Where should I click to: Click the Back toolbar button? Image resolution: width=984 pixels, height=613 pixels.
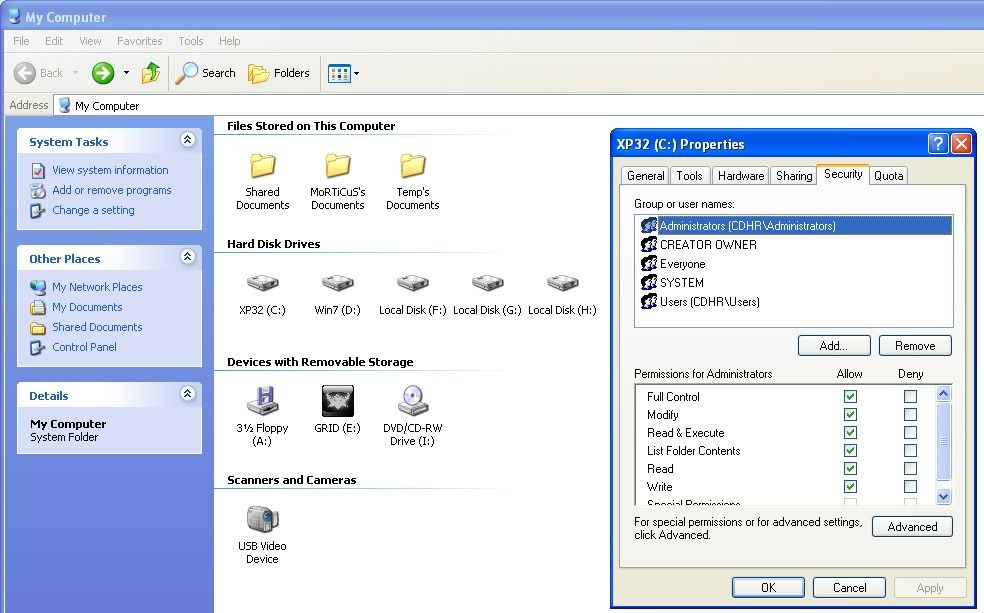point(39,73)
